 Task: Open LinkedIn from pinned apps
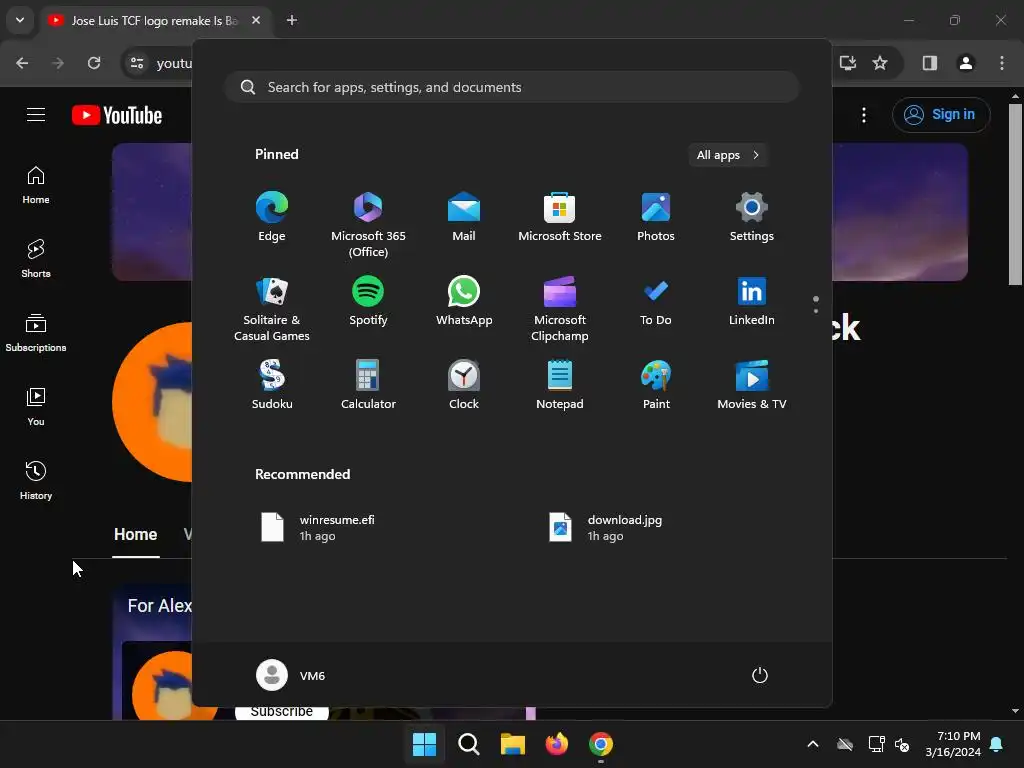click(x=752, y=301)
